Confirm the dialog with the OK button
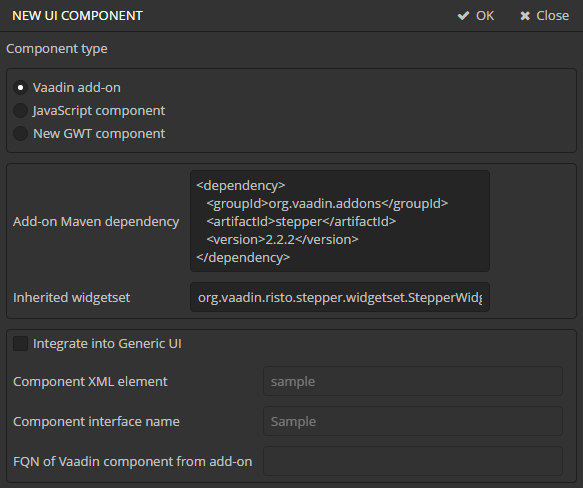 click(x=476, y=16)
